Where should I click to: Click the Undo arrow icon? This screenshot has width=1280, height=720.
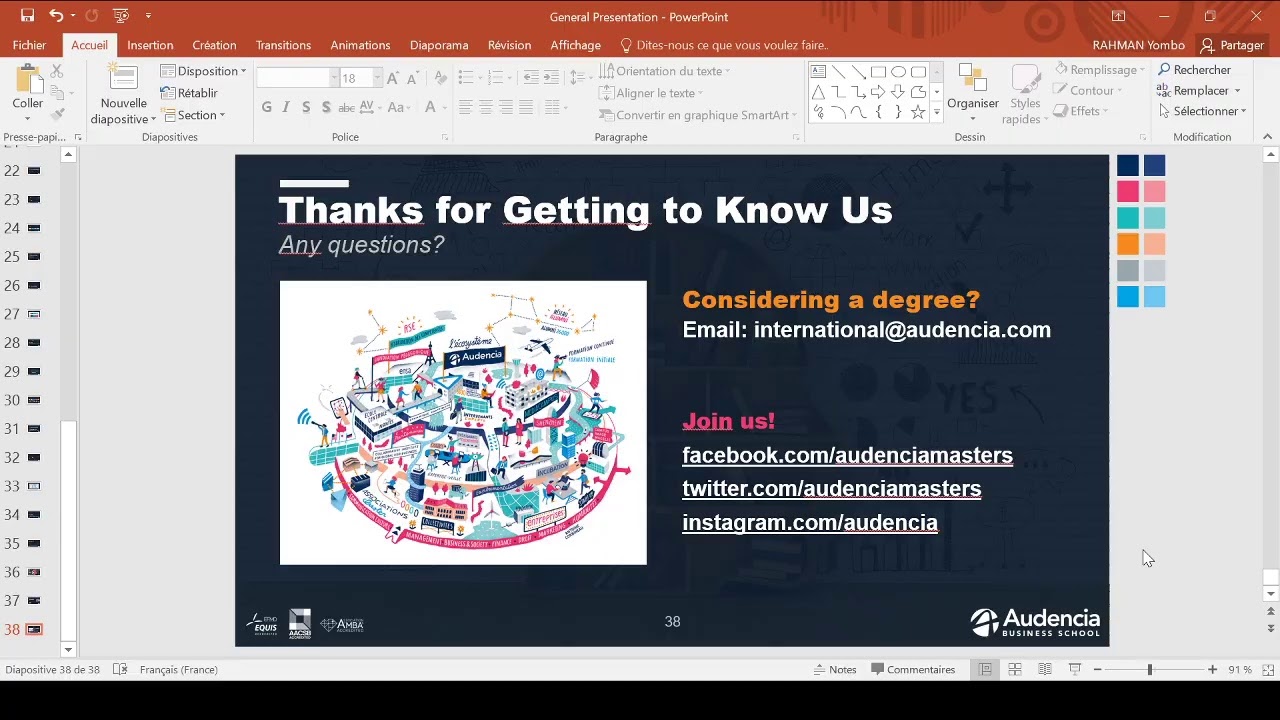click(57, 16)
